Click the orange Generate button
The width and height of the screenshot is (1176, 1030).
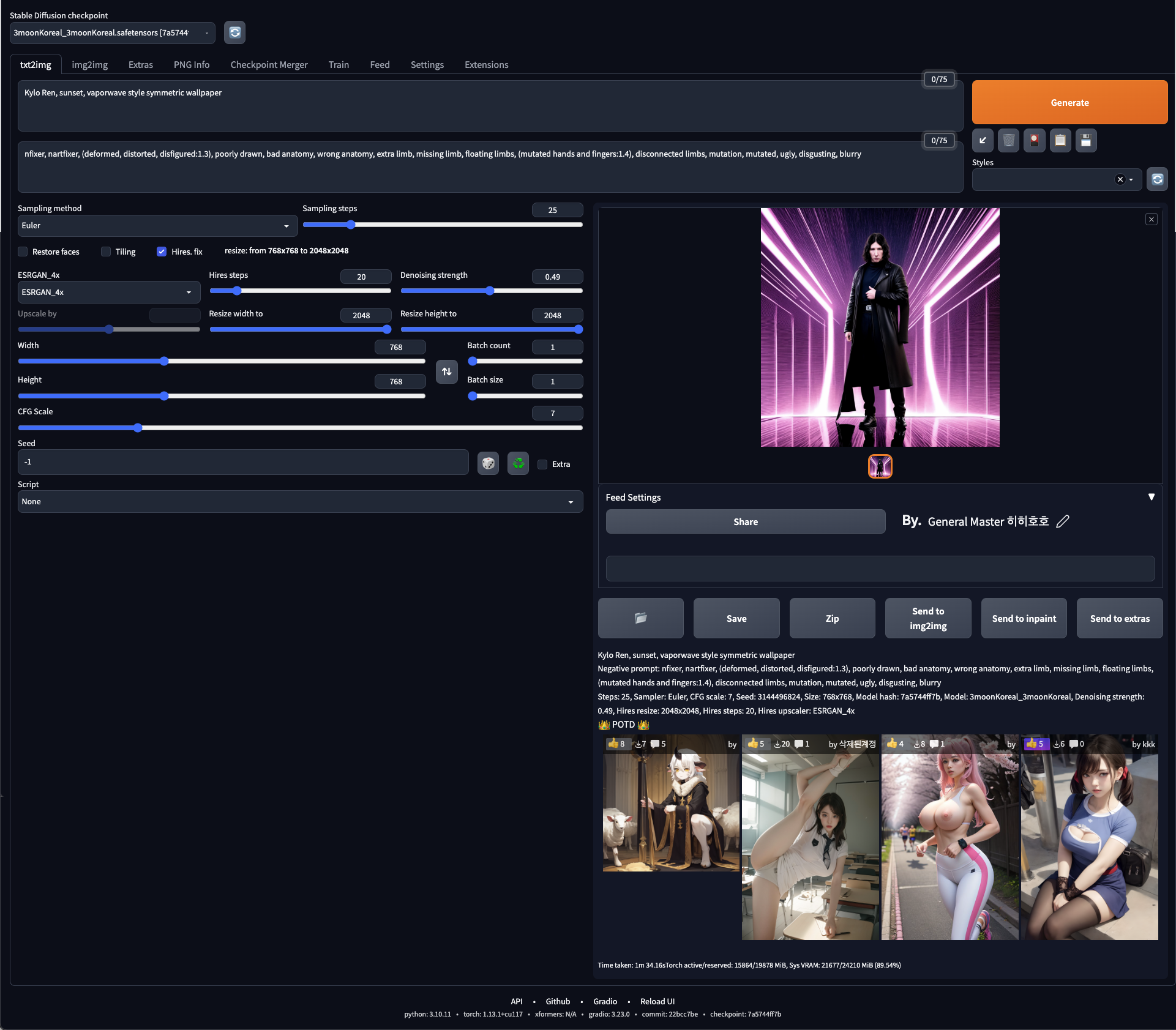tap(1069, 103)
